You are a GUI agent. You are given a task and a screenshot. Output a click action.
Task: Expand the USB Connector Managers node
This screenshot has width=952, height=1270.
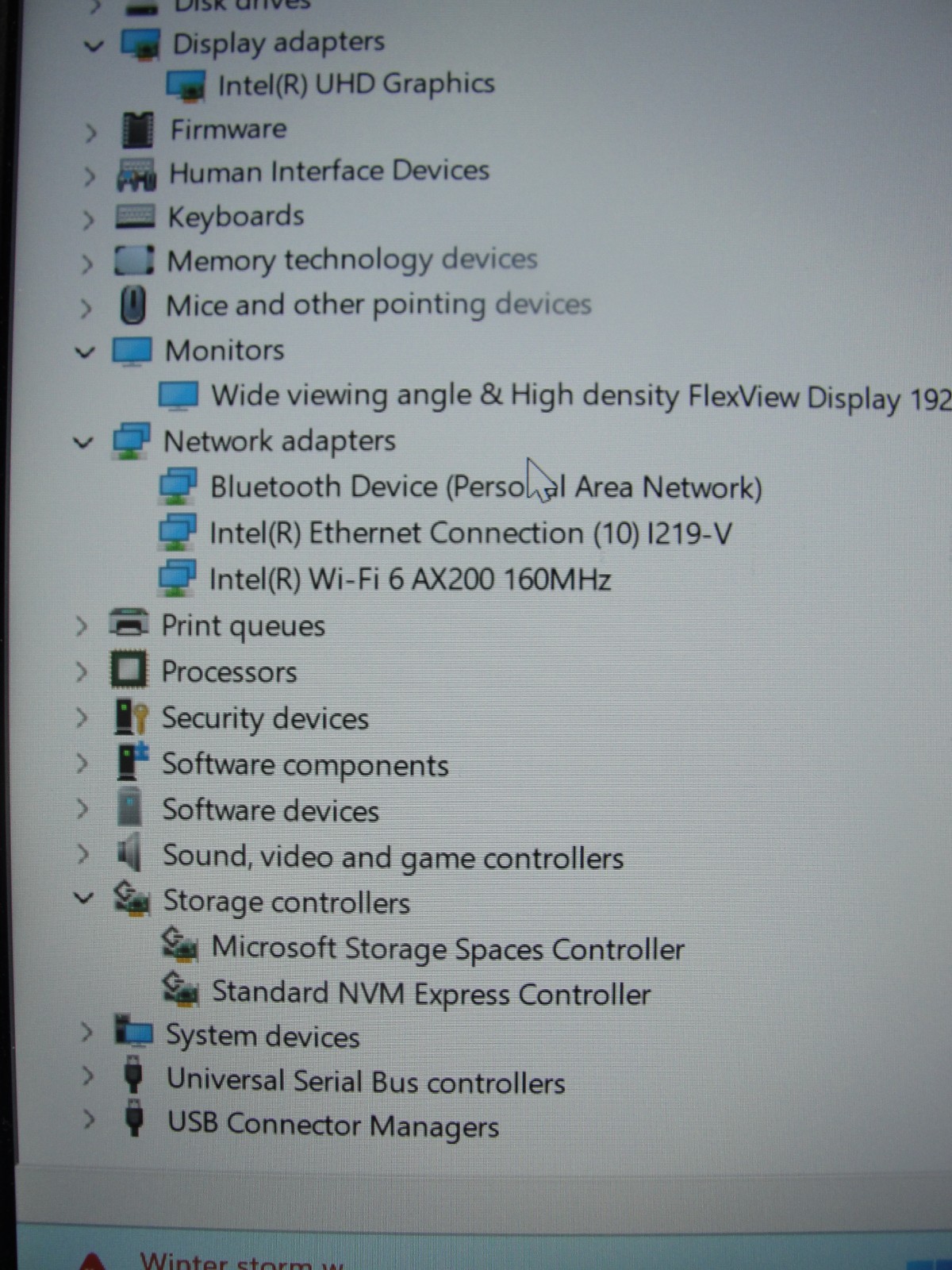point(89,1120)
